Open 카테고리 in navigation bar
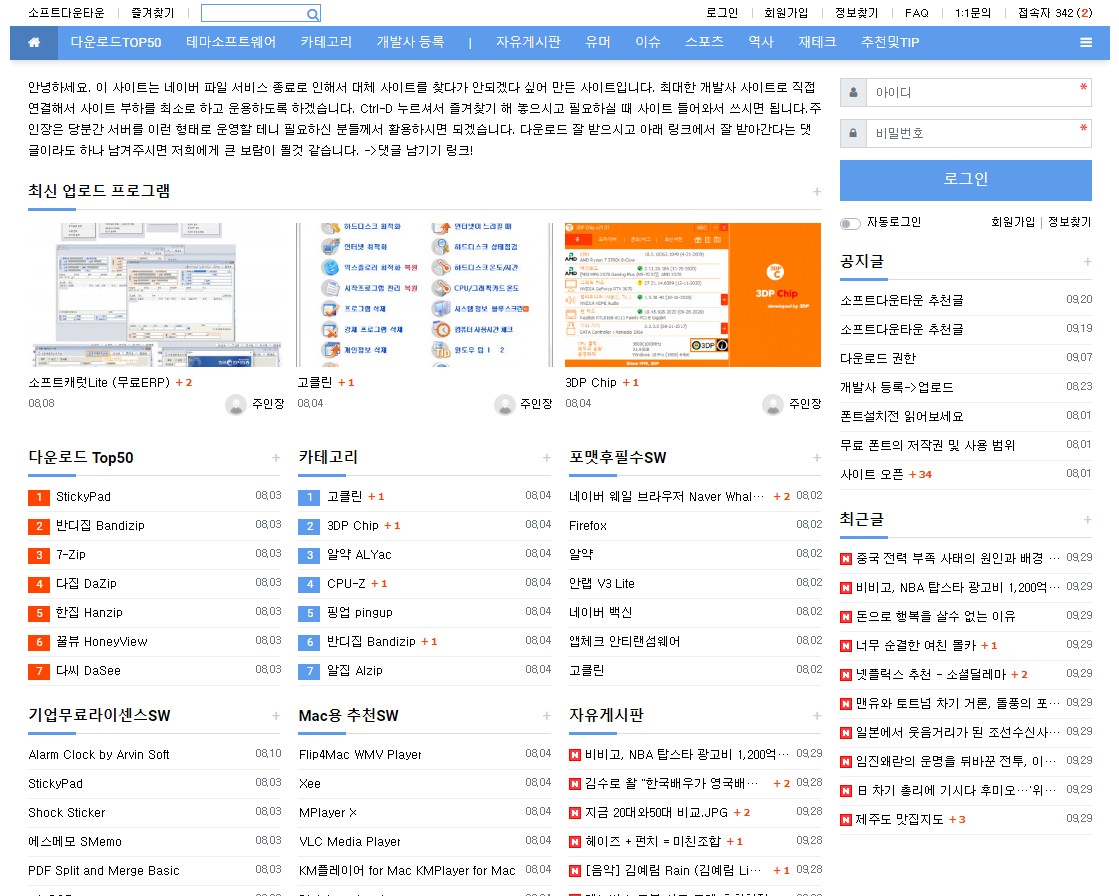 [326, 43]
